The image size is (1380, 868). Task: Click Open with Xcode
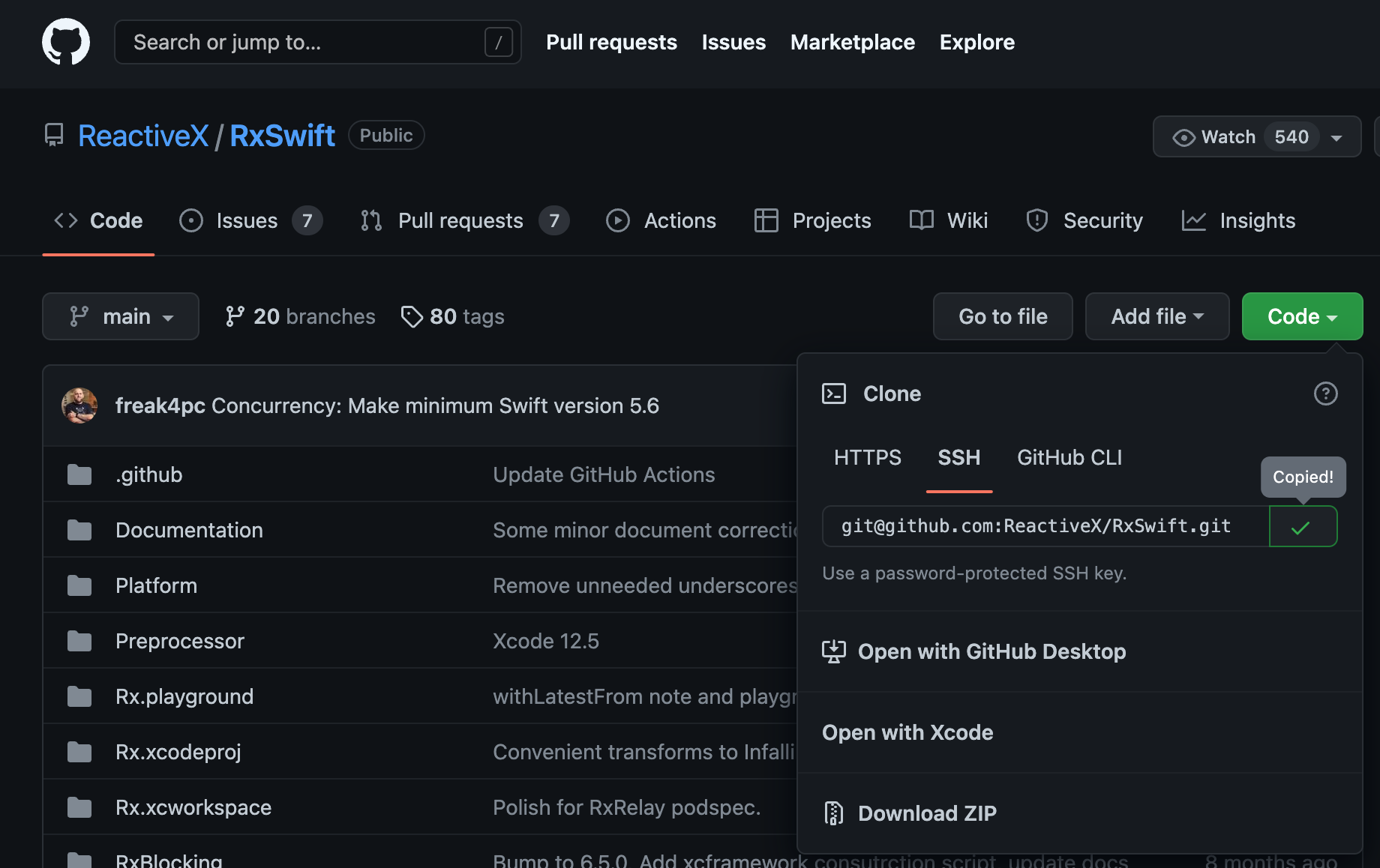[1080, 732]
